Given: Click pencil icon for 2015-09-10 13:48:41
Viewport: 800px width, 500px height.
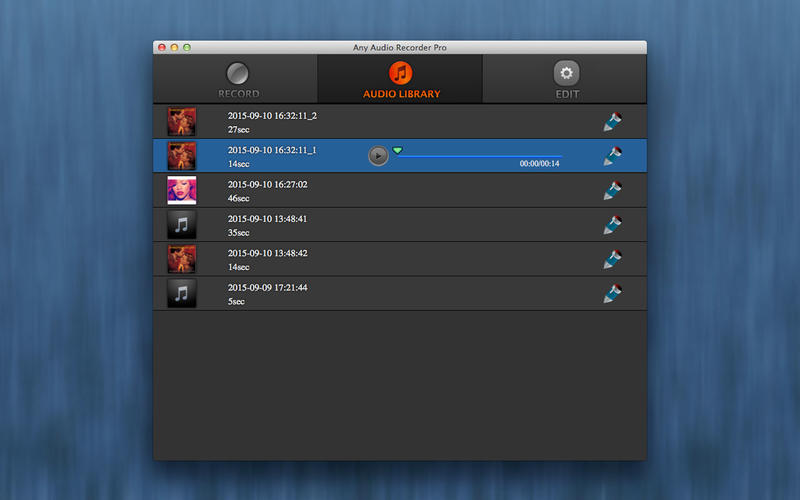Looking at the screenshot, I should pyautogui.click(x=612, y=224).
